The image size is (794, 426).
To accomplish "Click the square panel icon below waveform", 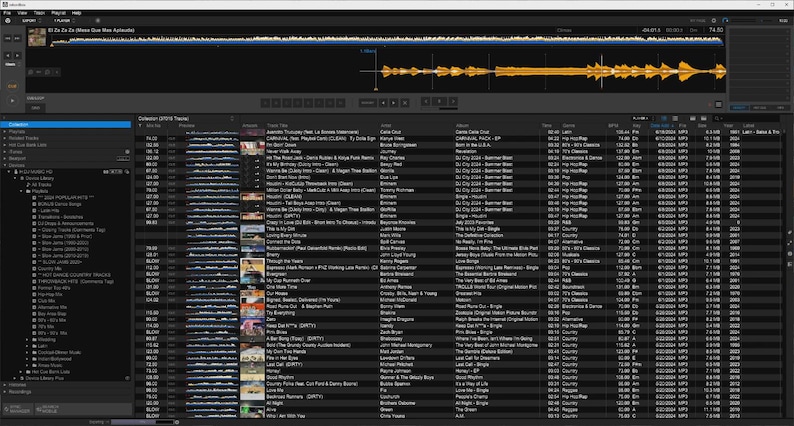I will (719, 104).
